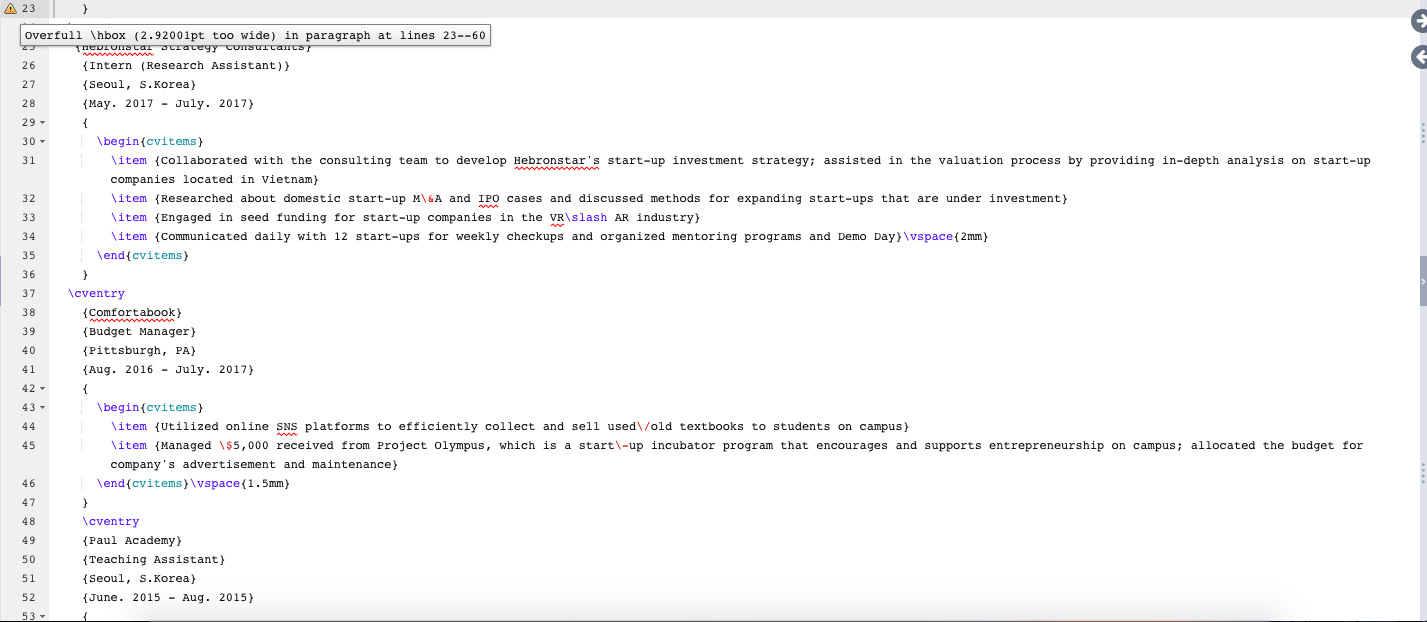Click the {Pittsburgh, PA} line
This screenshot has height=622, width=1427.
[140, 351]
